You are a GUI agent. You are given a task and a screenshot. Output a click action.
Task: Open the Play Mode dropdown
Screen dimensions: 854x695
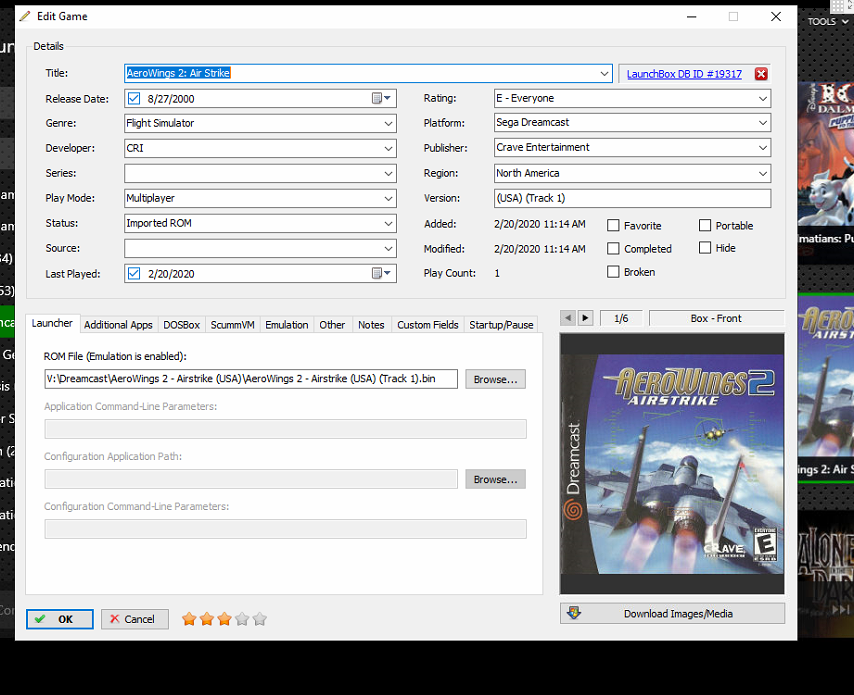pyautogui.click(x=388, y=198)
